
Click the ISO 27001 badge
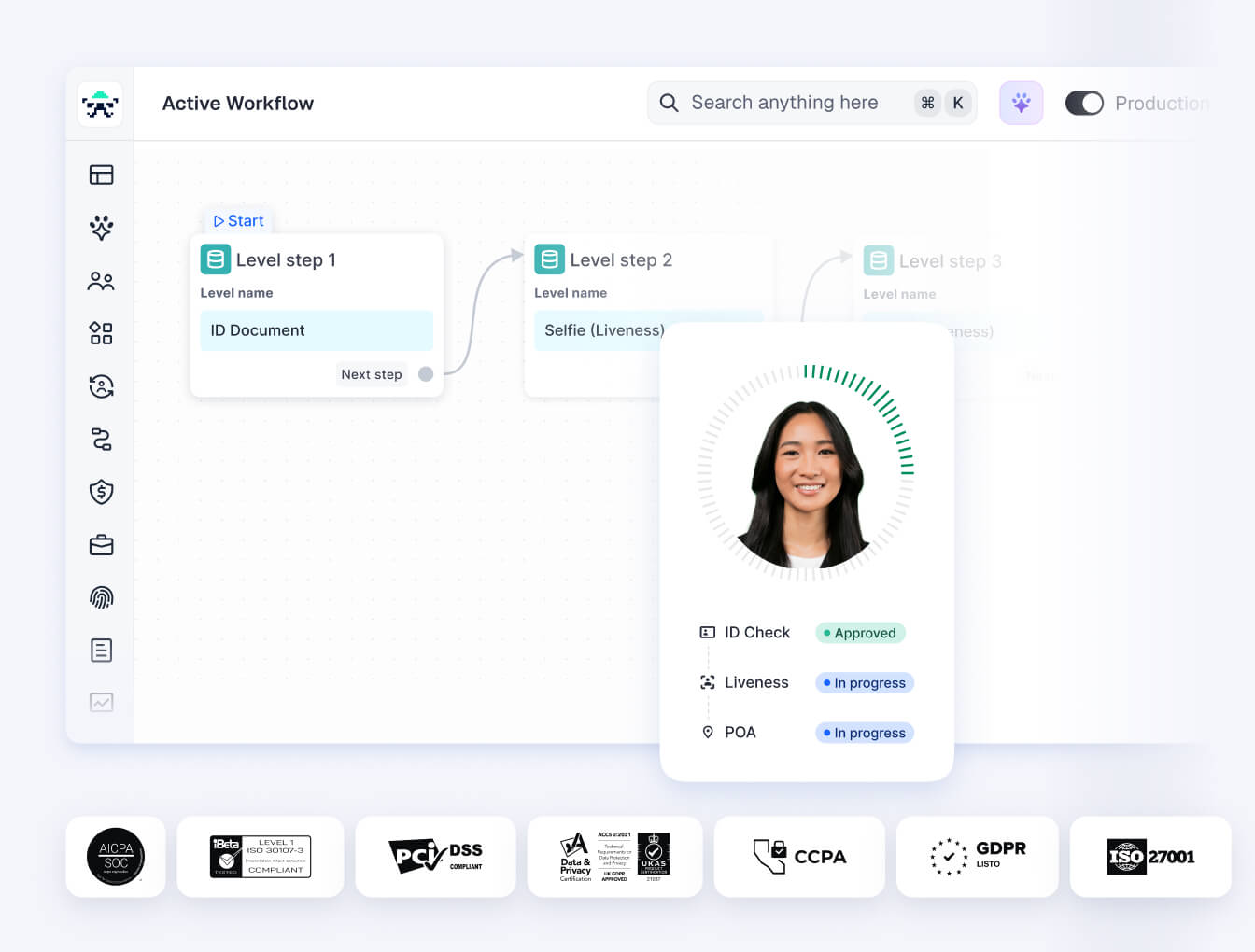(1150, 857)
